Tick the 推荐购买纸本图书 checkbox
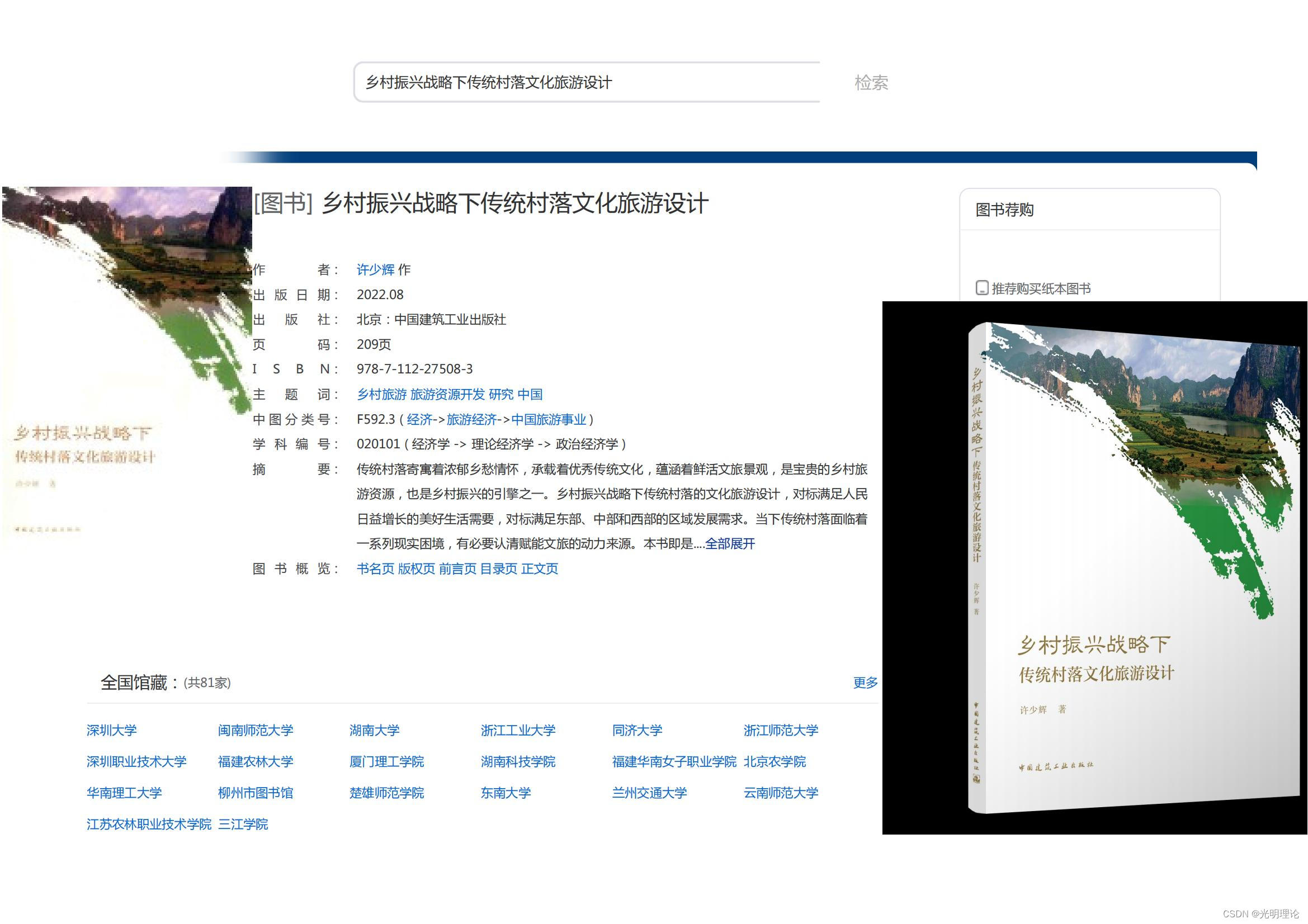This screenshot has height=924, width=1308. [981, 288]
